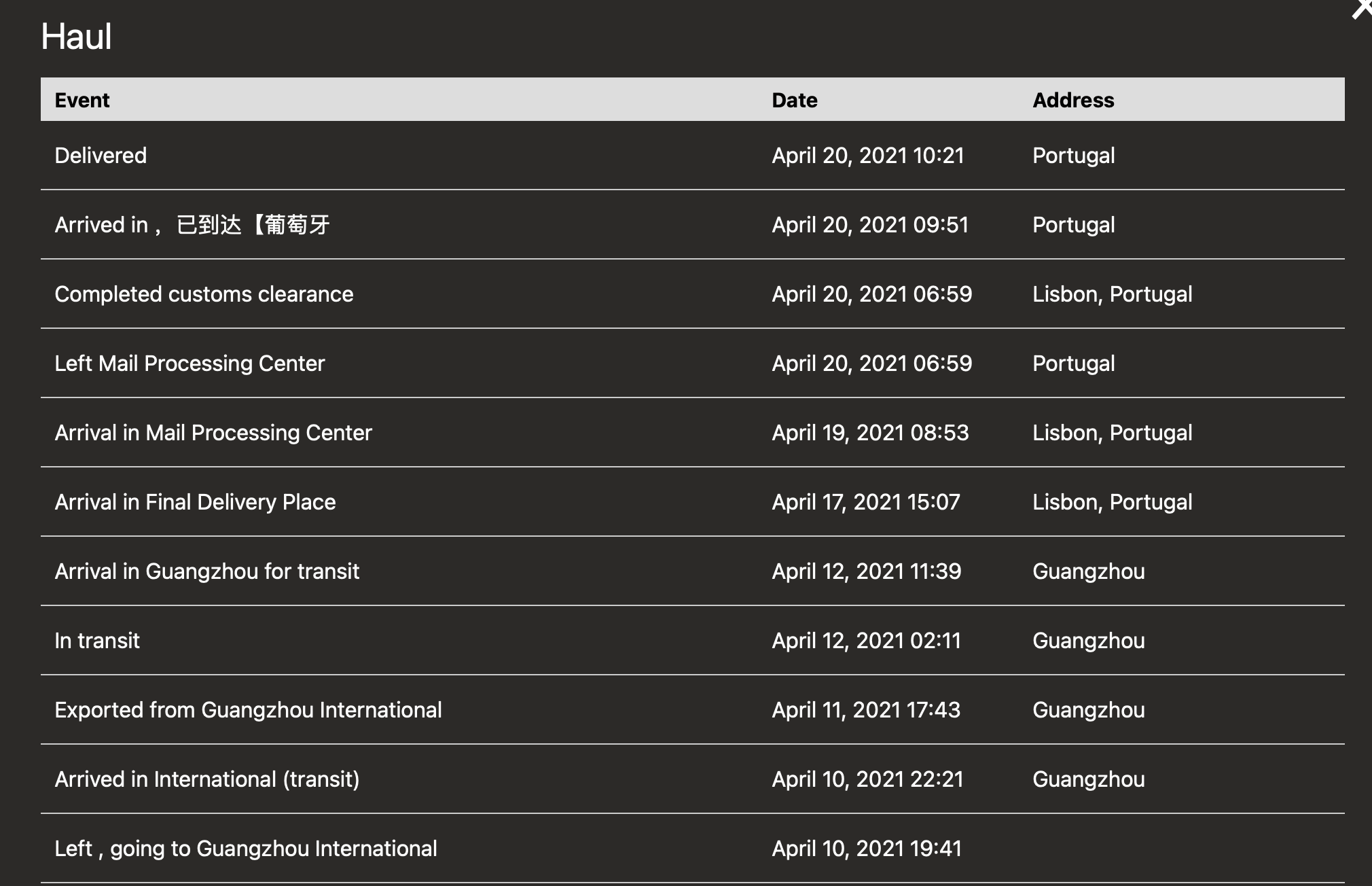The height and width of the screenshot is (886, 1372).
Task: Sort table by the Date column header
Action: (x=795, y=100)
